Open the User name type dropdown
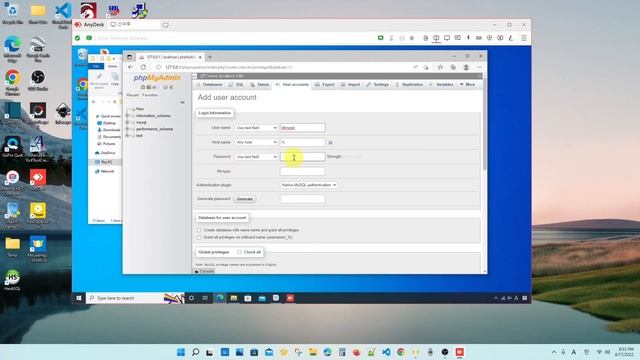640x360 pixels. tap(256, 128)
